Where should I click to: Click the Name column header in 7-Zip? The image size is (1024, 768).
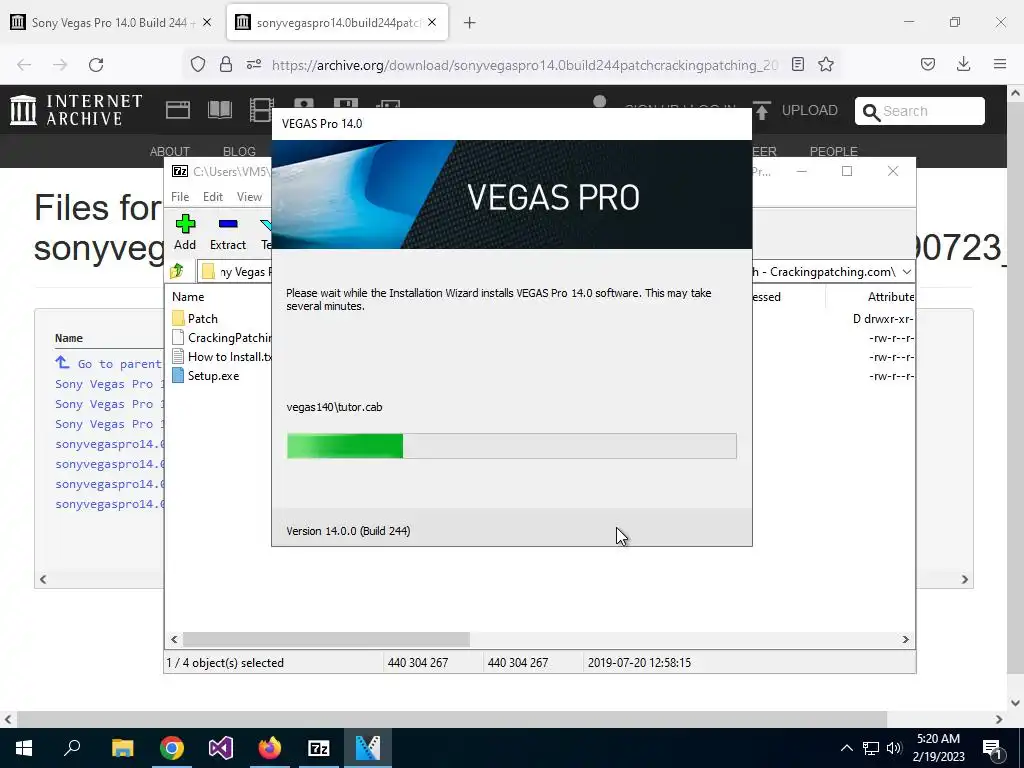(188, 296)
